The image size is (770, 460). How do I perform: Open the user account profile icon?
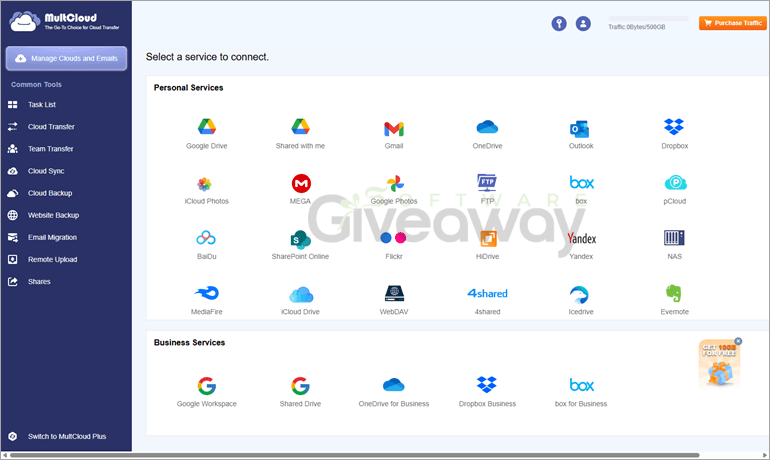coord(583,24)
